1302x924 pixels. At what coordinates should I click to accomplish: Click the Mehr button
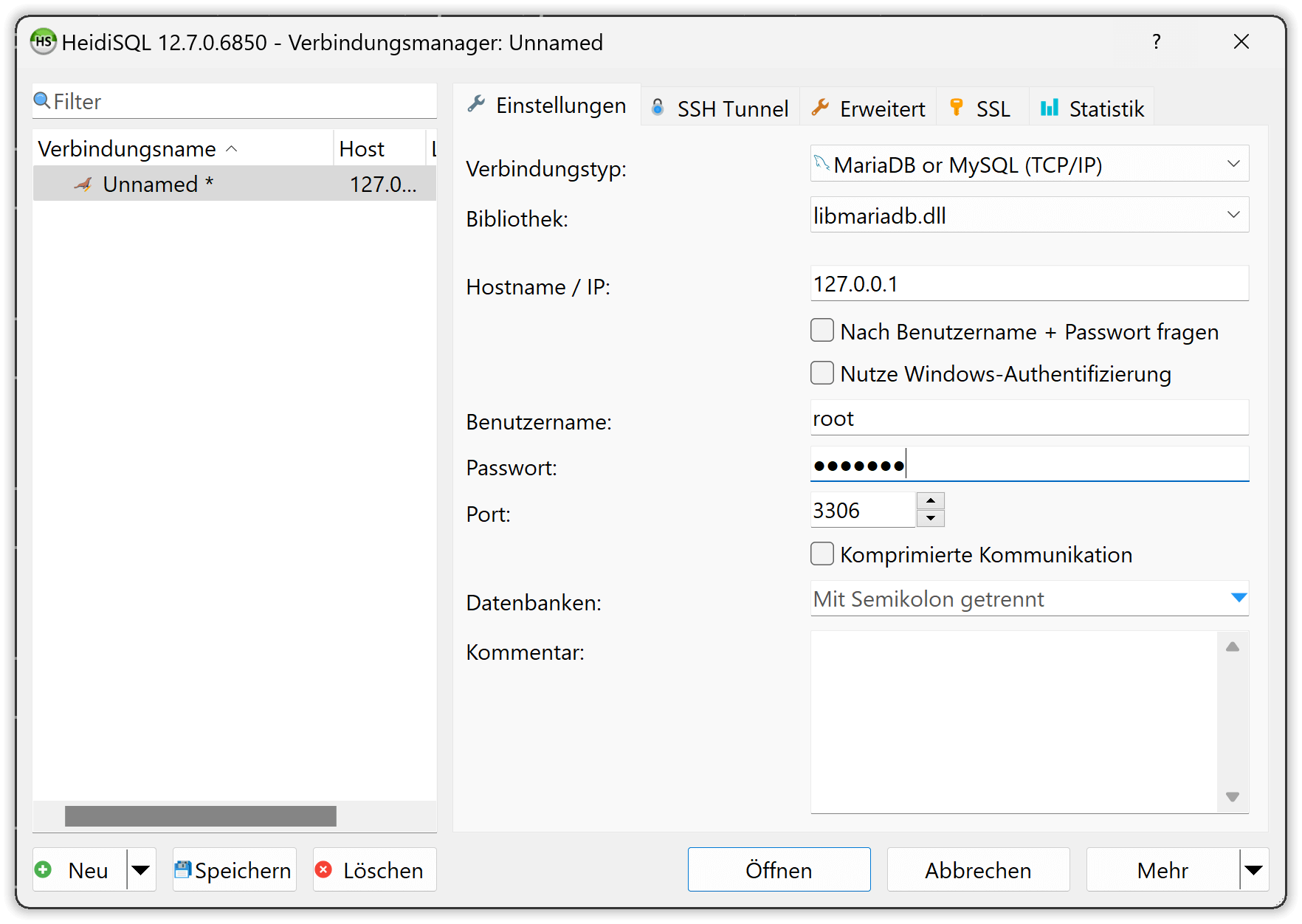click(x=1163, y=869)
